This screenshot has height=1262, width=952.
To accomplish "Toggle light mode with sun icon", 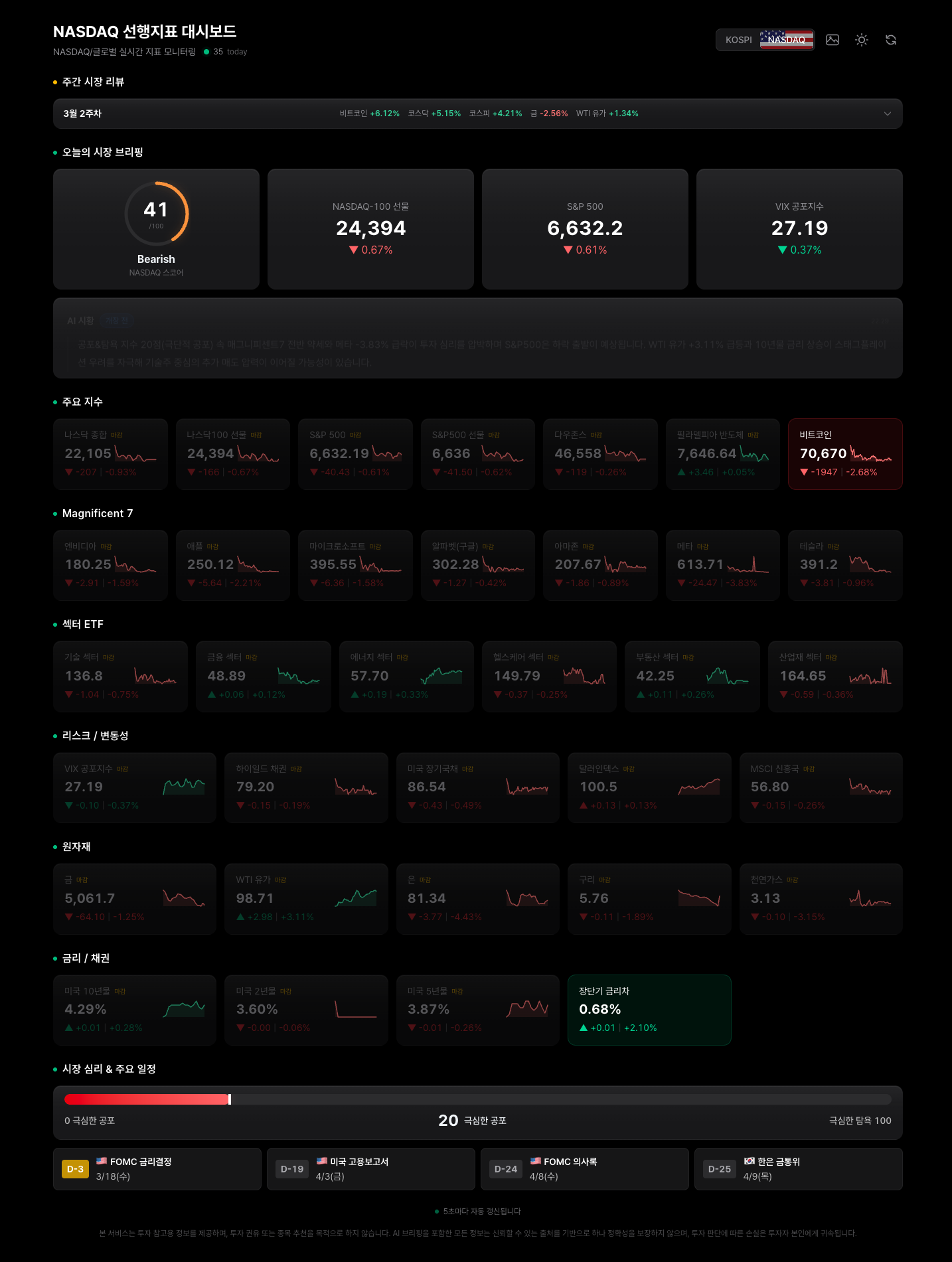I will pos(862,40).
